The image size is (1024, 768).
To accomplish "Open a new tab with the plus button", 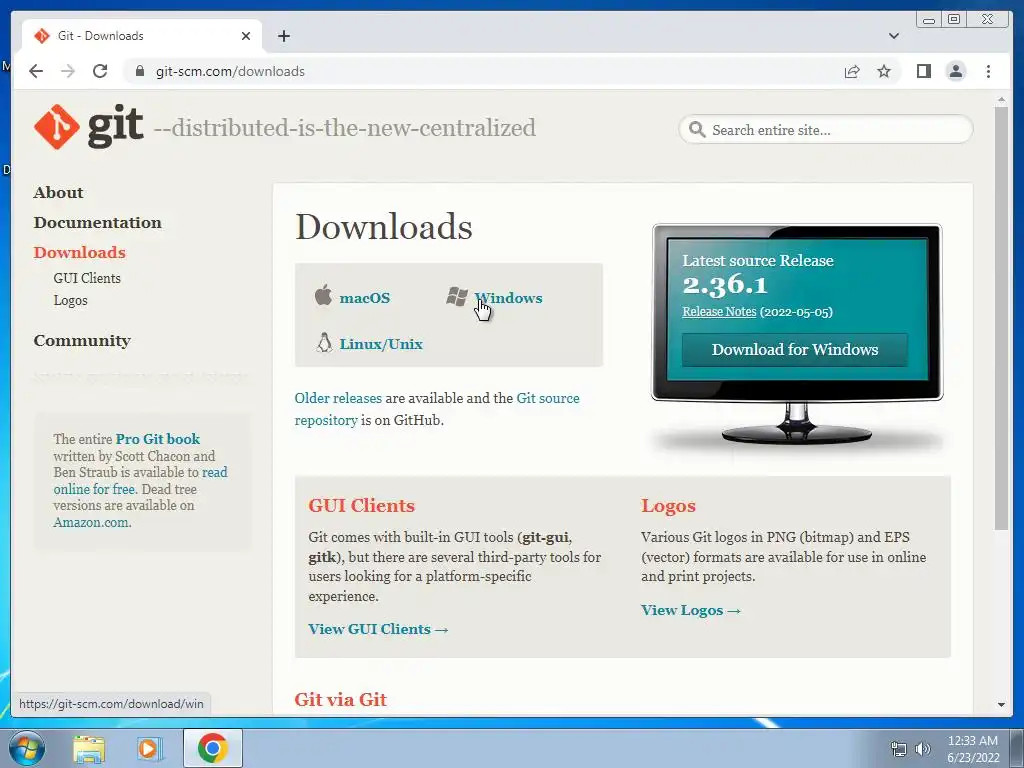I will pos(283,36).
